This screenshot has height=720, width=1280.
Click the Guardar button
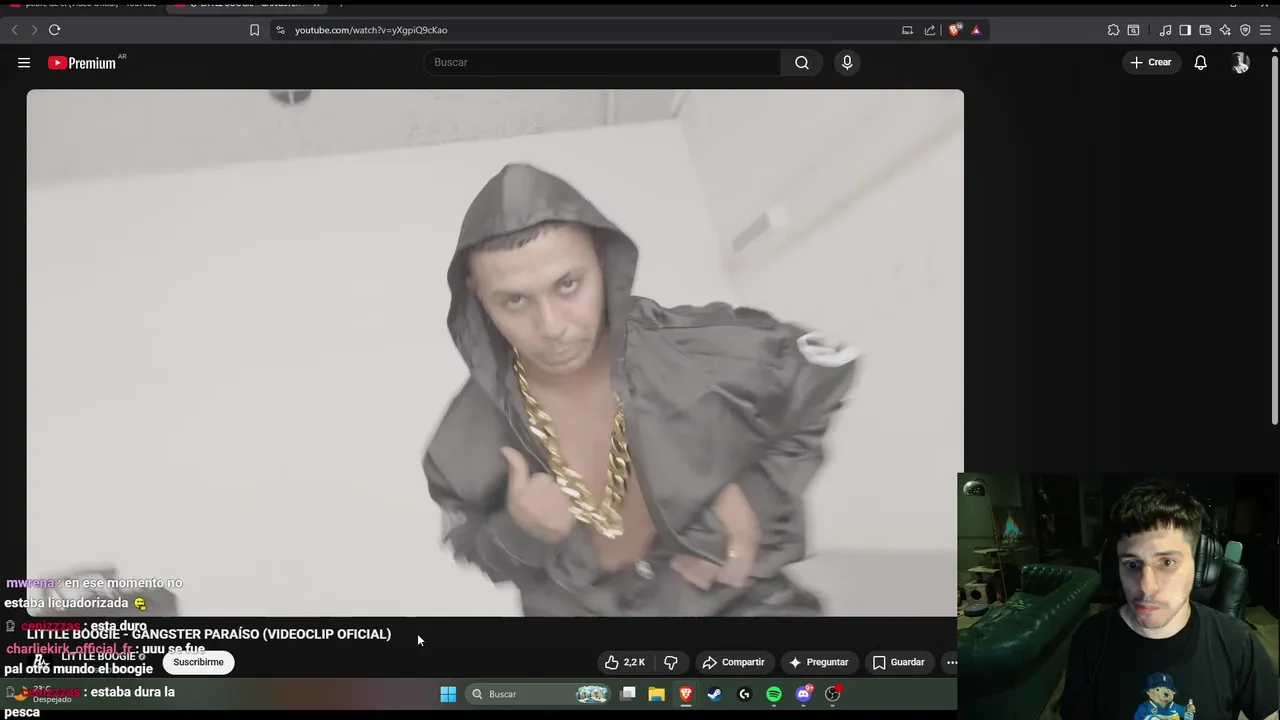(x=898, y=662)
